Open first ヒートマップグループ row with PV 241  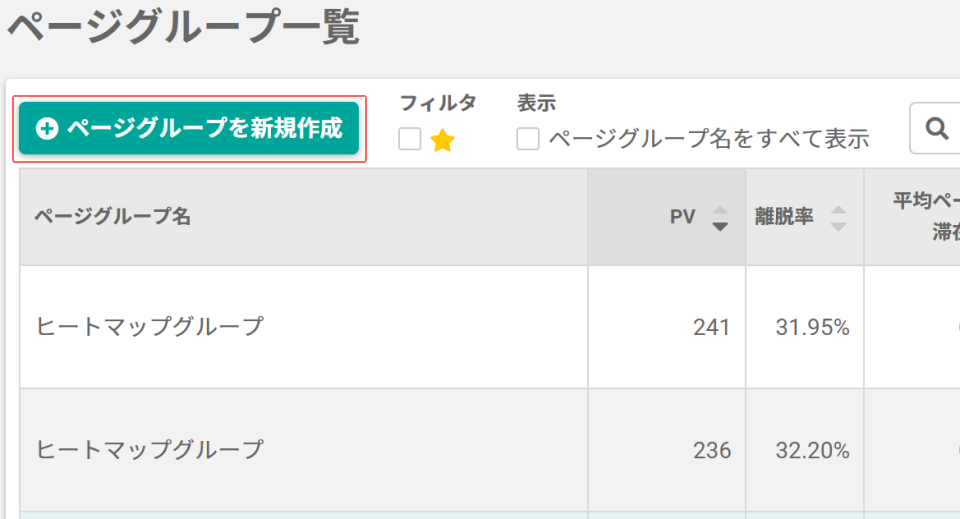[149, 327]
